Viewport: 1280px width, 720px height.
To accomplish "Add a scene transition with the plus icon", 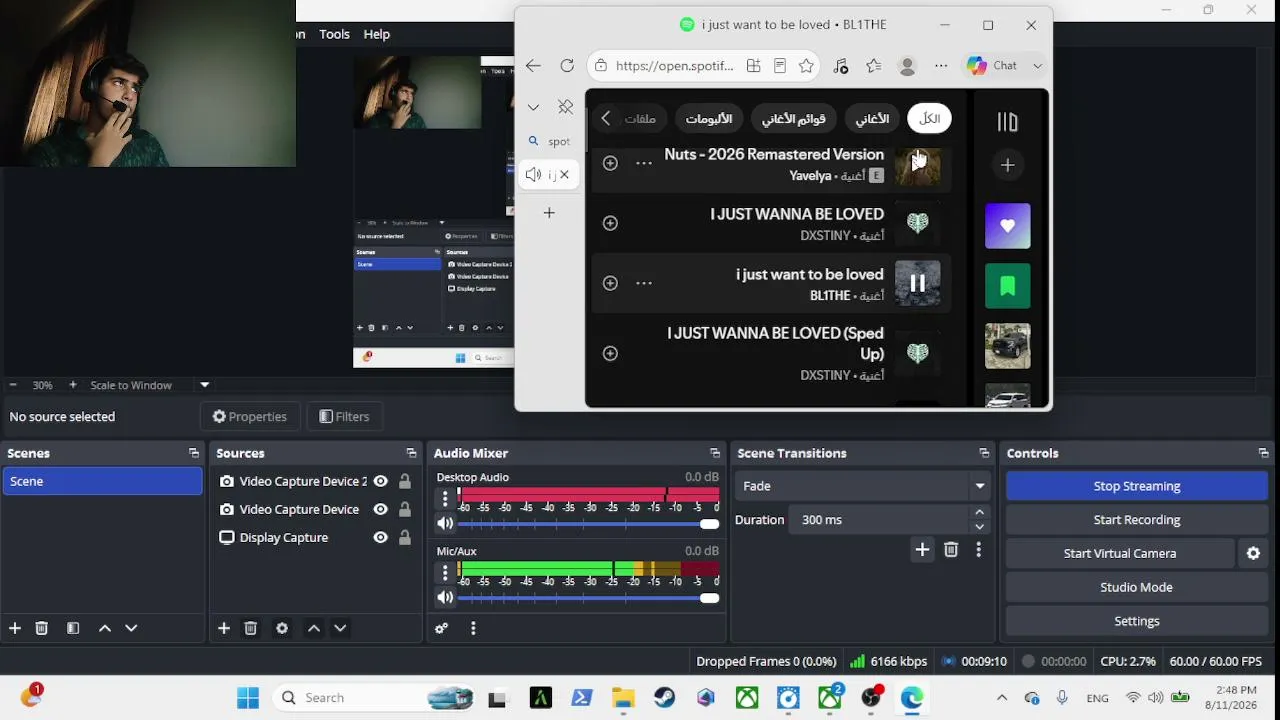I will (922, 549).
